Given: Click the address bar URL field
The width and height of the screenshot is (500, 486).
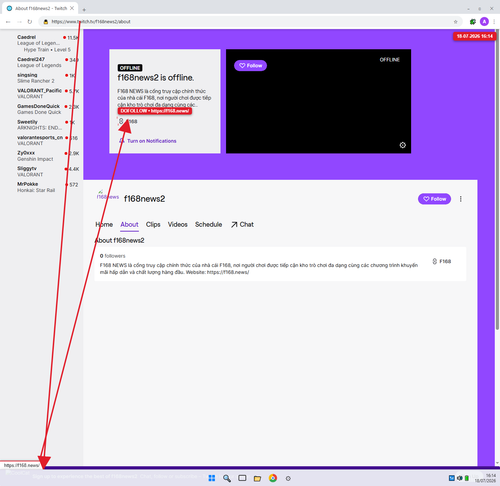Looking at the screenshot, I should click(250, 22).
